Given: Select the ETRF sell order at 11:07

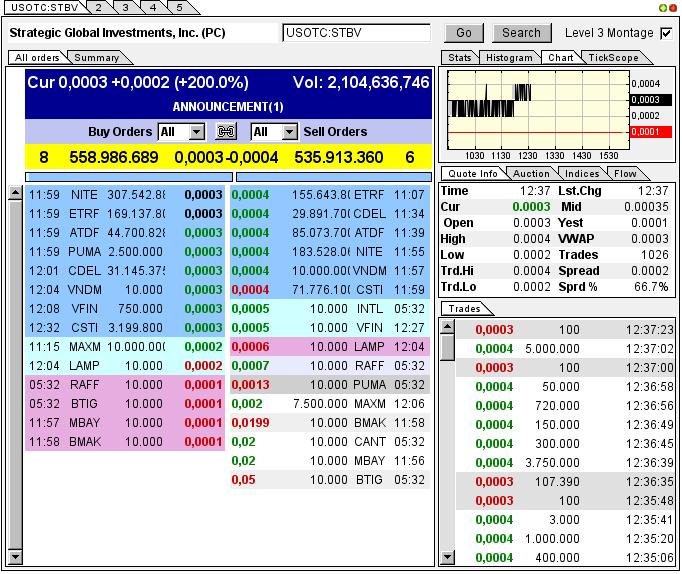Looking at the screenshot, I should click(x=330, y=195).
